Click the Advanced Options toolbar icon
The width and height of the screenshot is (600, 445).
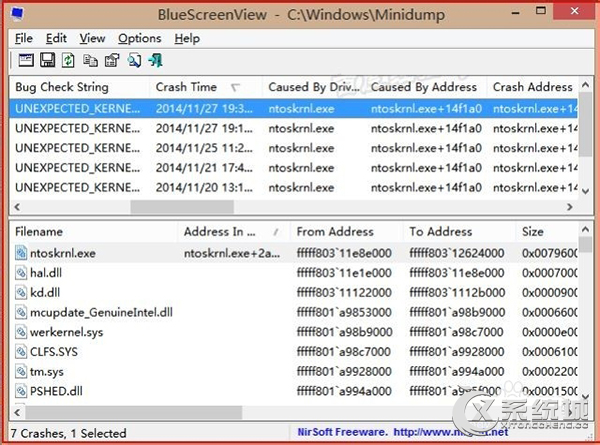(26, 60)
